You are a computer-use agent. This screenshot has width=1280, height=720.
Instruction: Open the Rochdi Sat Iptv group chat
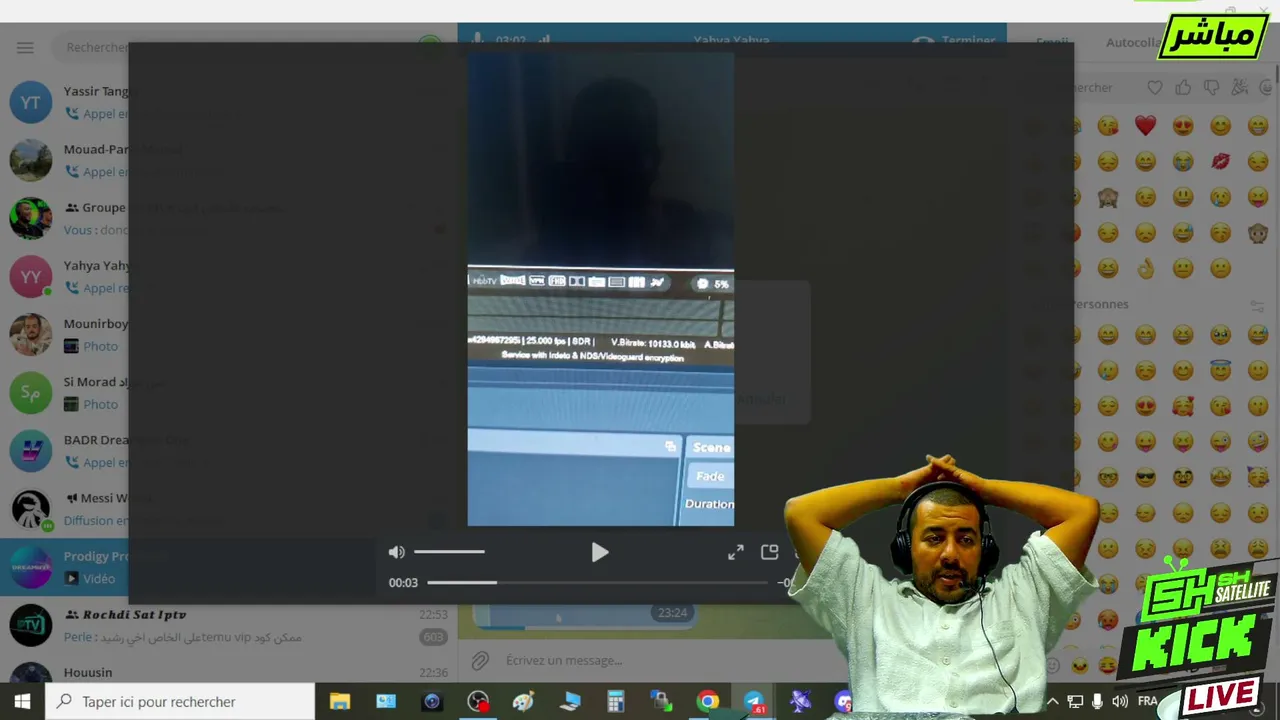pyautogui.click(x=229, y=625)
